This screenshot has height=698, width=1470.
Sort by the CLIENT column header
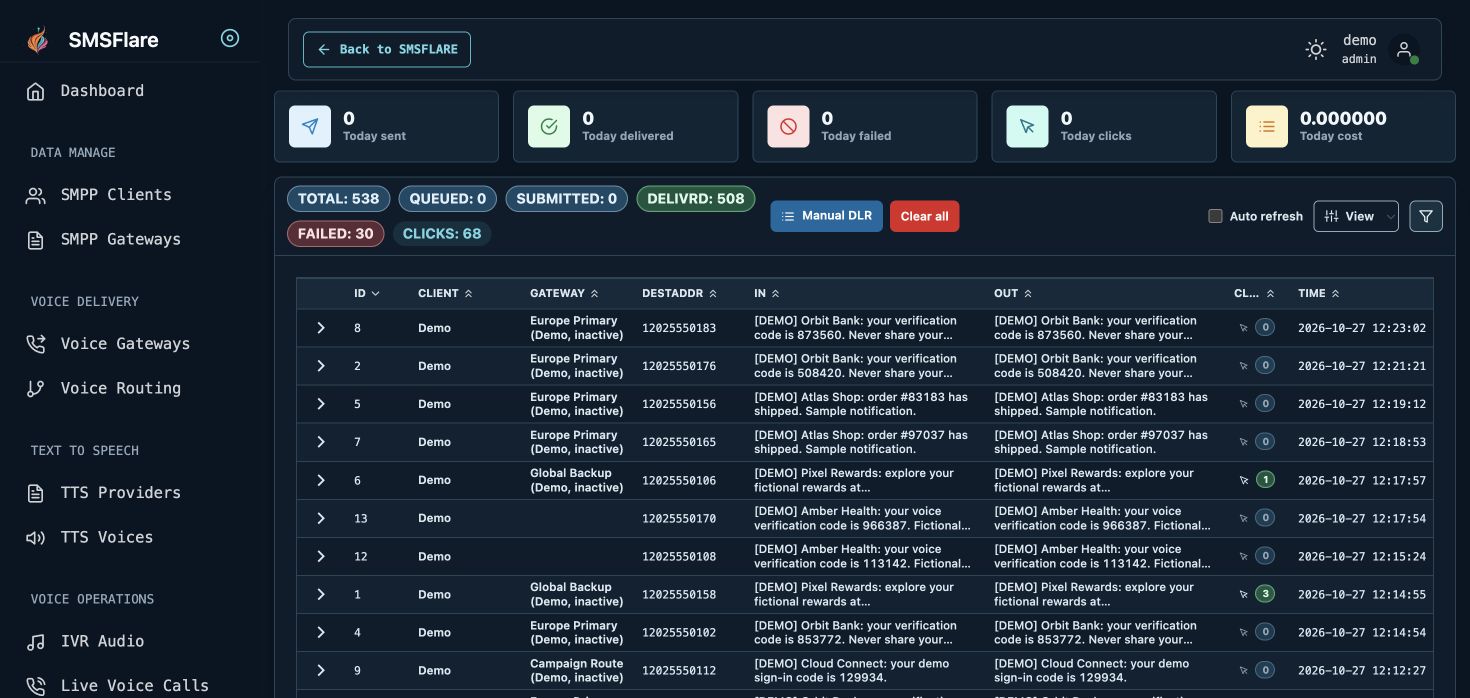(x=445, y=294)
